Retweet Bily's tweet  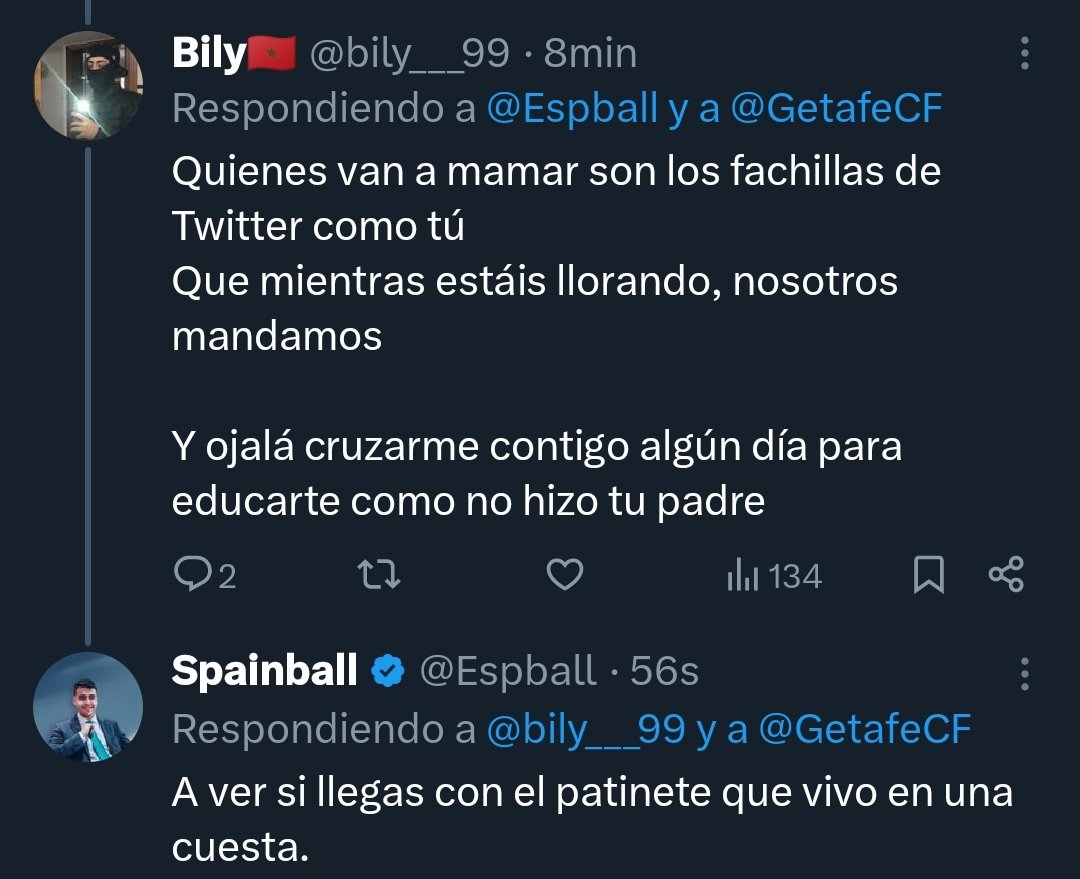click(x=380, y=575)
